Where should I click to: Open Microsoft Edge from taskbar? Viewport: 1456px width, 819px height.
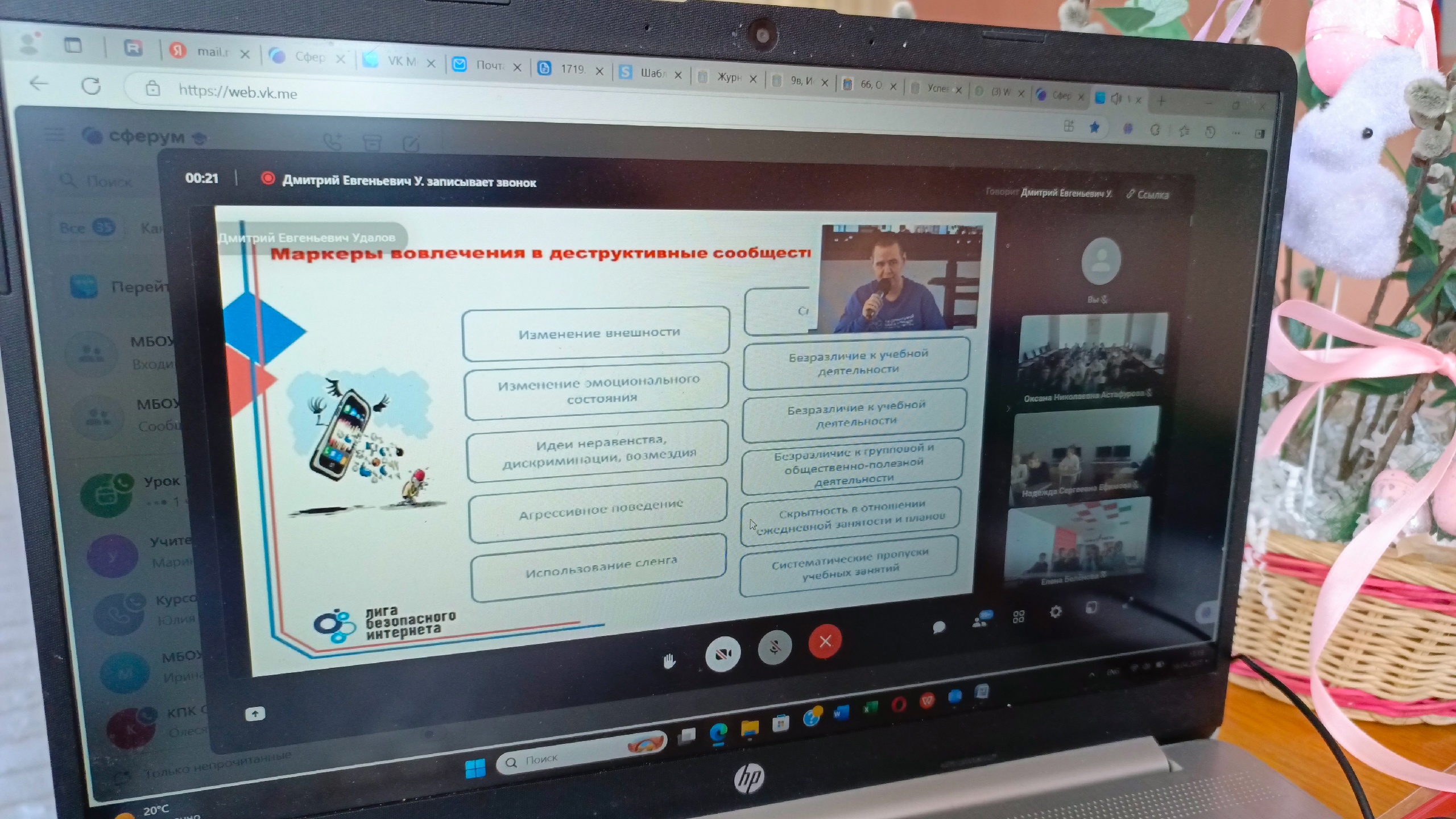718,733
